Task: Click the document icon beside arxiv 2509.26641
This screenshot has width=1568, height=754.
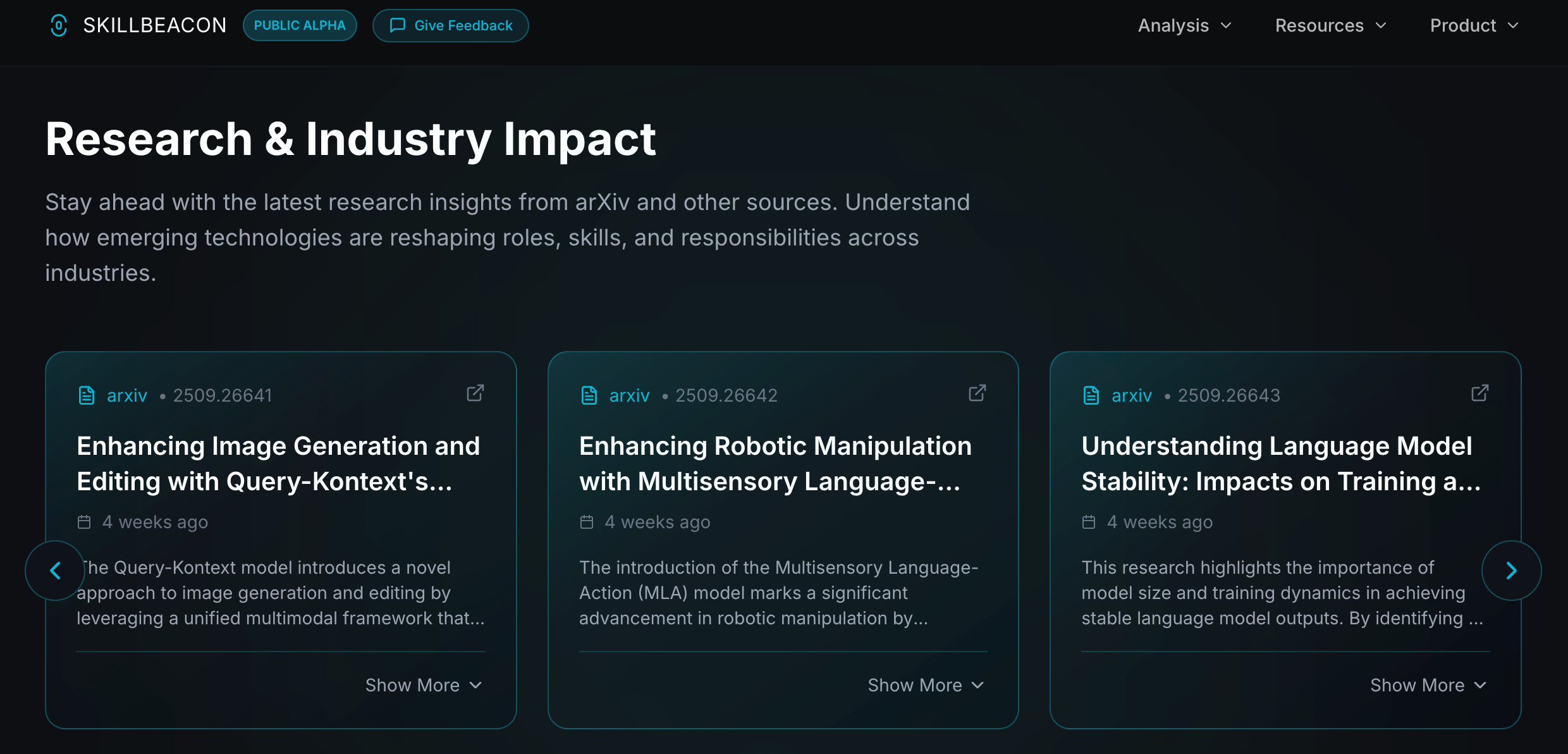Action: (87, 395)
